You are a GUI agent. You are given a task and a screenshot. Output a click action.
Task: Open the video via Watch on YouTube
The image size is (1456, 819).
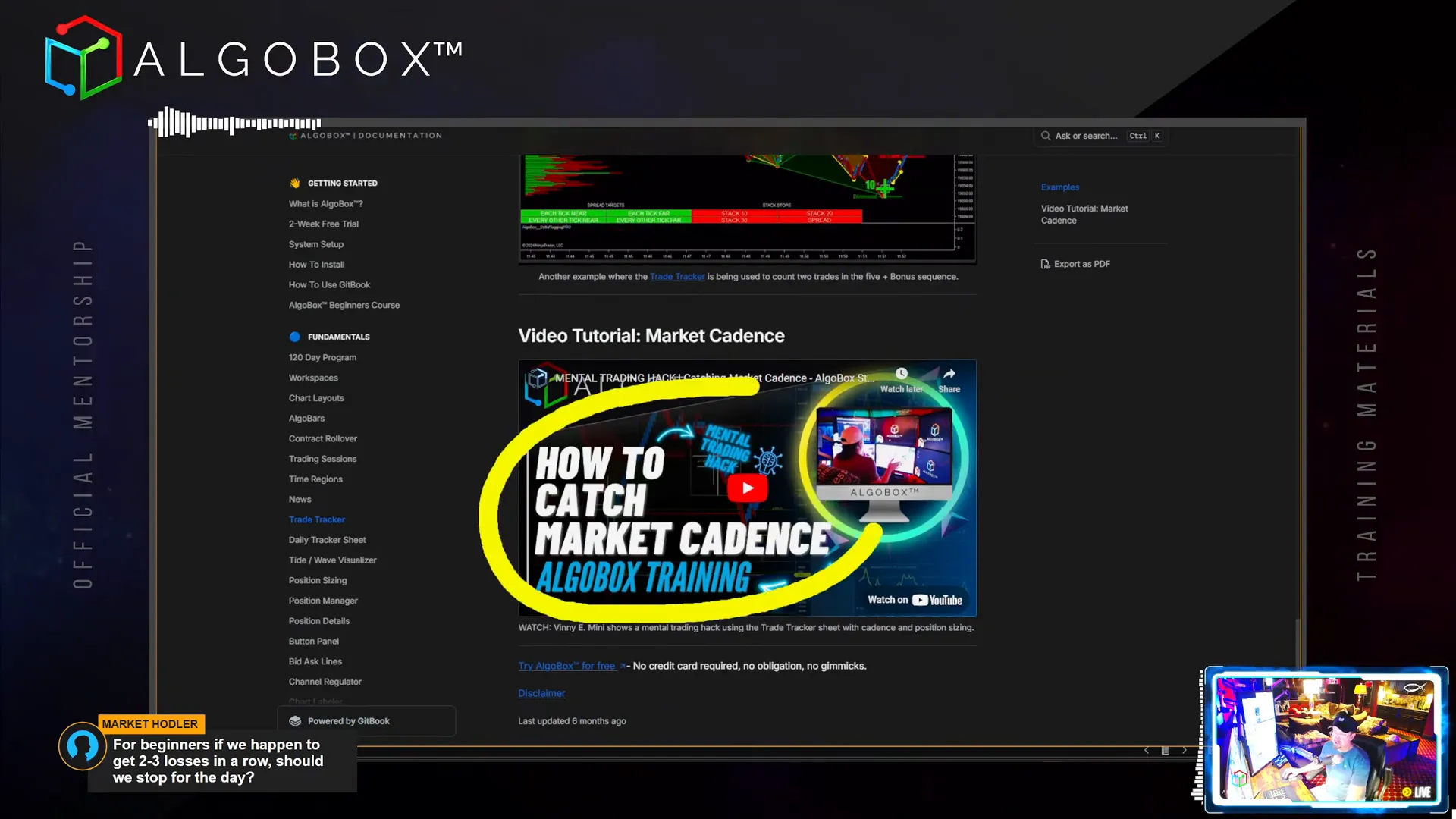pos(915,600)
